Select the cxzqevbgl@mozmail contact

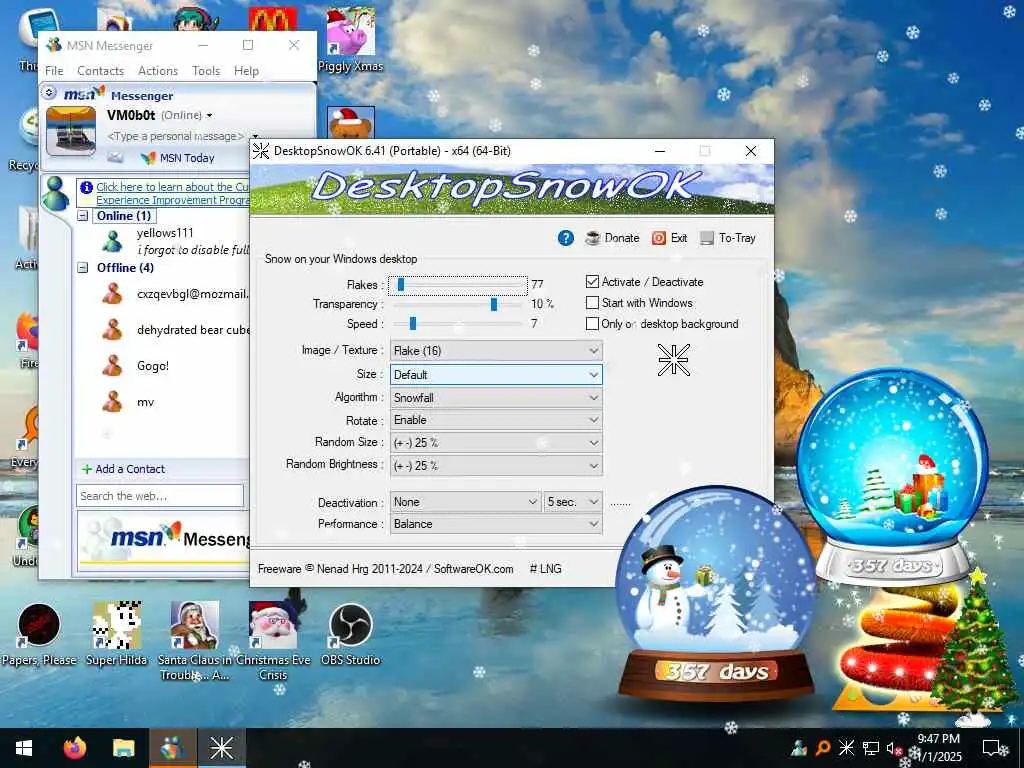pos(193,294)
